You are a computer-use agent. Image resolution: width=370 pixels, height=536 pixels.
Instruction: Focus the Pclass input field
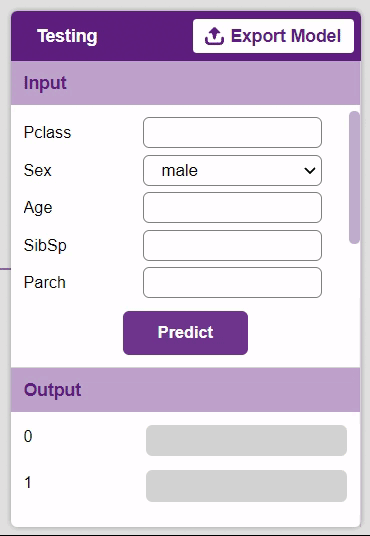click(x=232, y=133)
